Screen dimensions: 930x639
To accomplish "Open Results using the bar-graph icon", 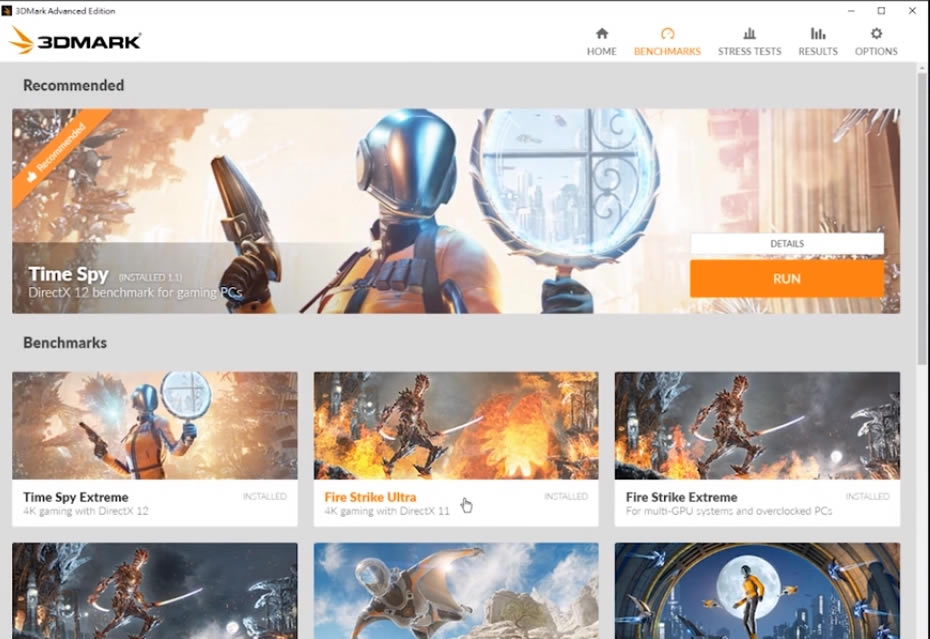I will 817,33.
